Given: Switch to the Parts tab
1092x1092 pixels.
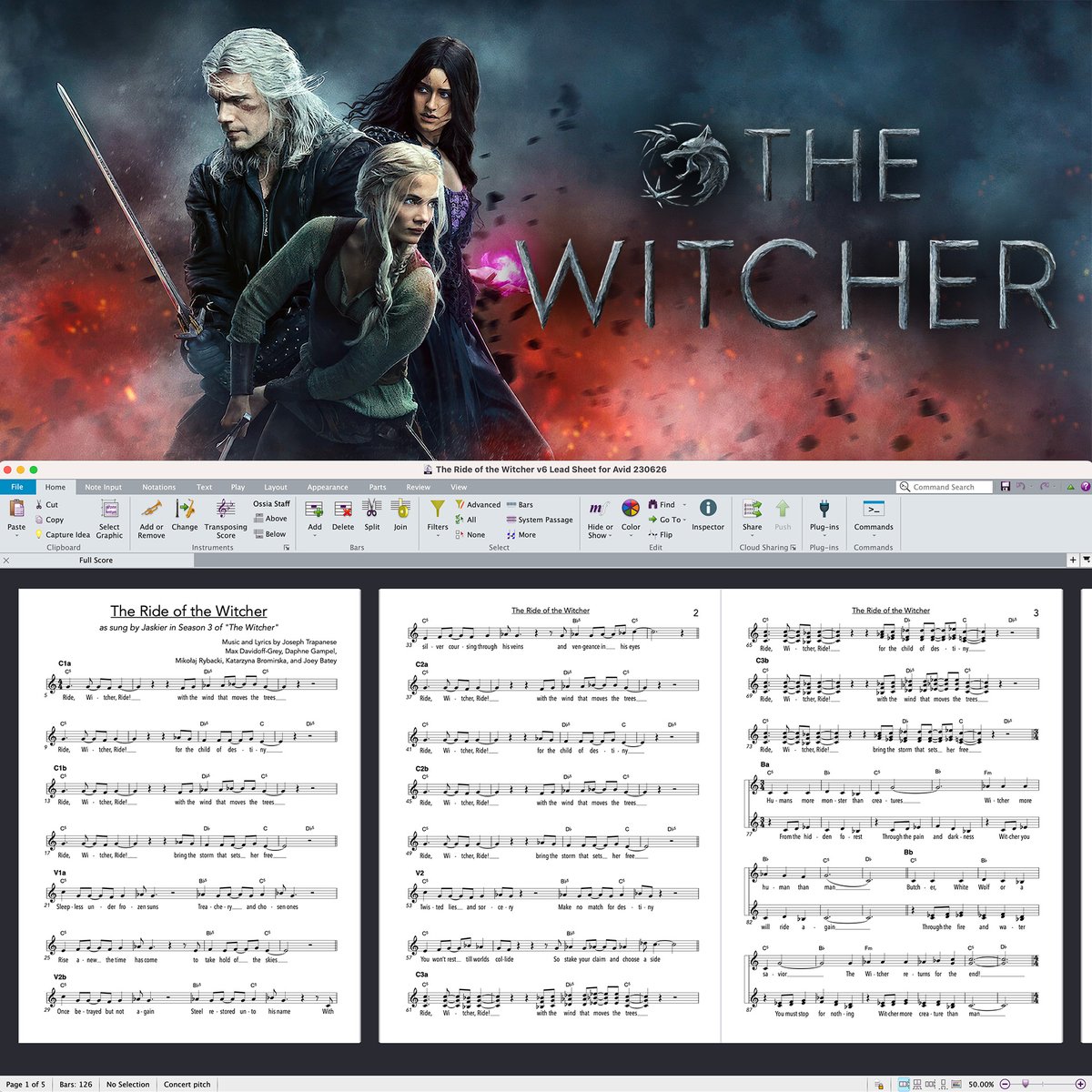Looking at the screenshot, I should pos(378,487).
